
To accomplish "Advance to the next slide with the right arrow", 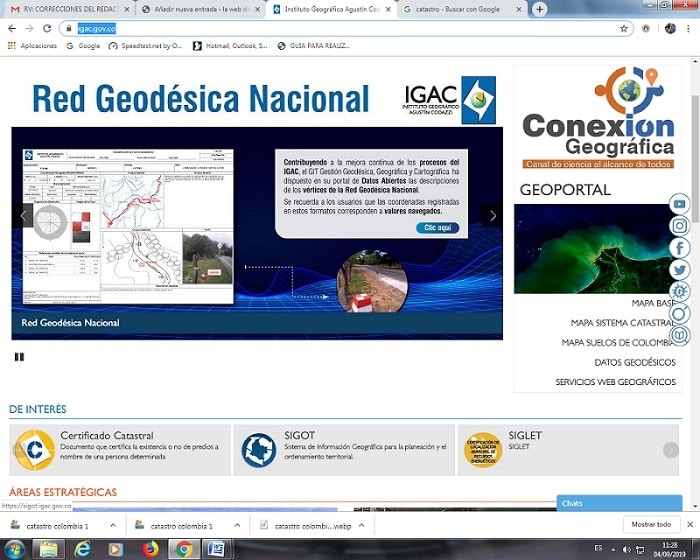I will (493, 216).
